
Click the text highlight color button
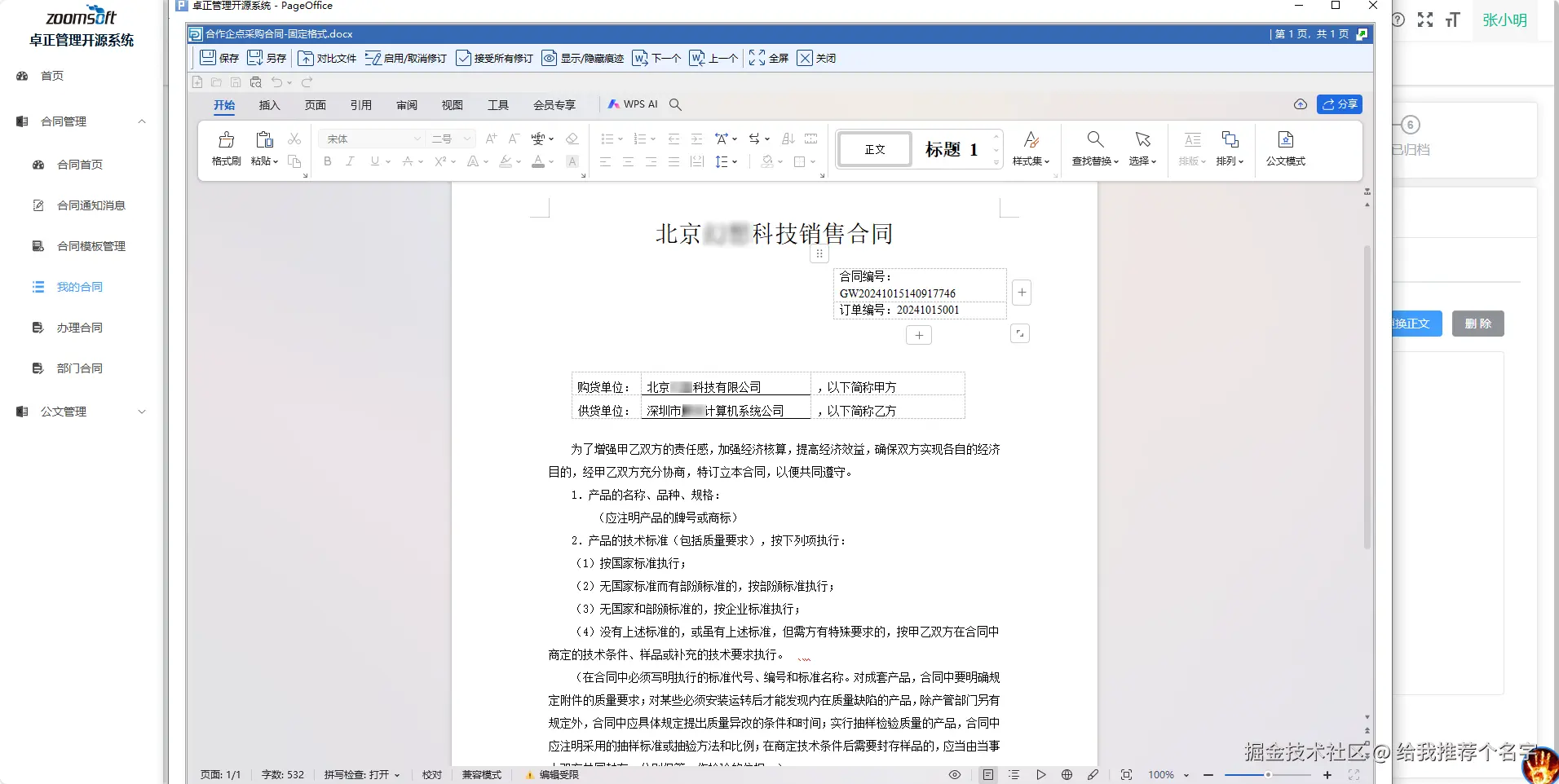tap(506, 161)
